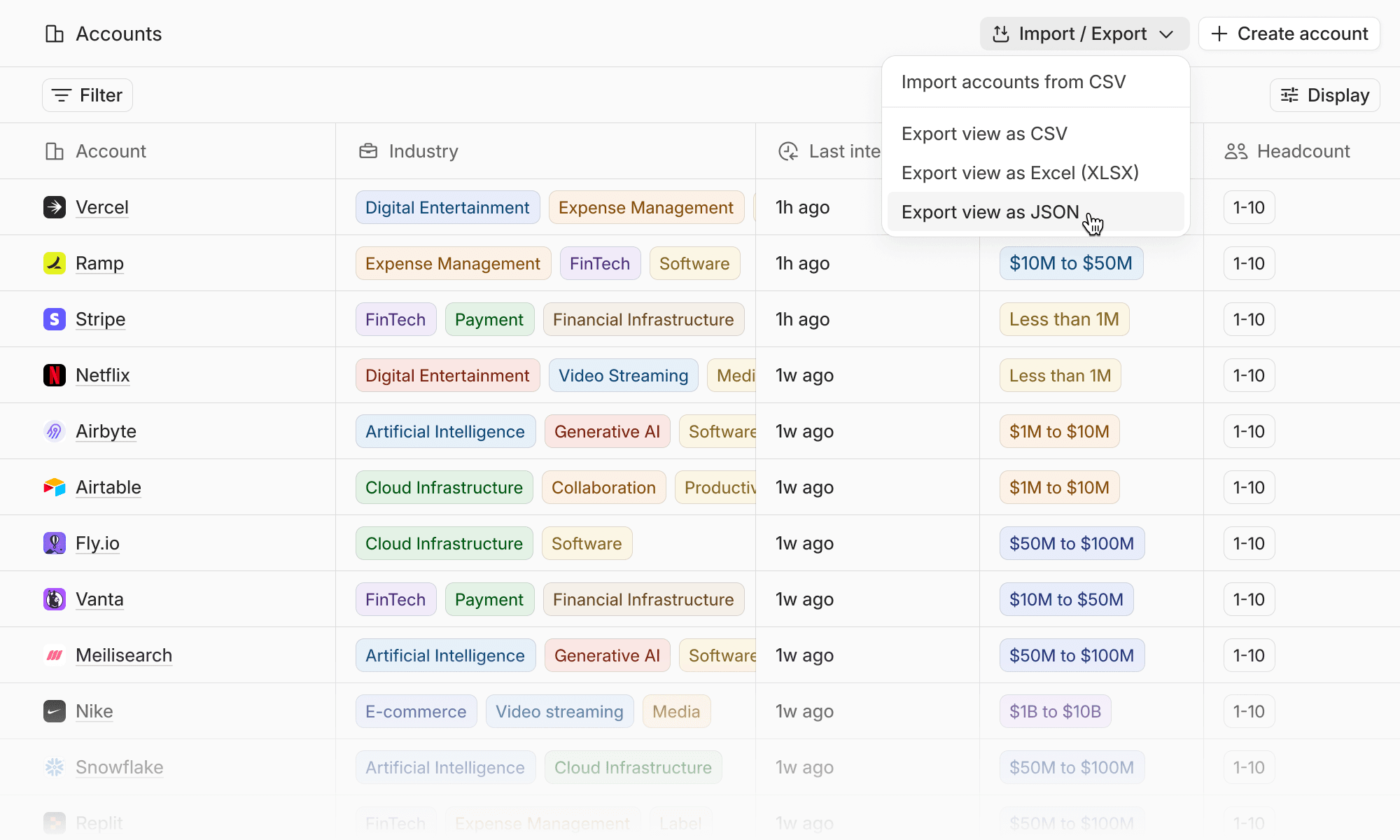This screenshot has width=1400, height=840.
Task: Choose Import accounts from CSV
Action: click(x=1013, y=82)
